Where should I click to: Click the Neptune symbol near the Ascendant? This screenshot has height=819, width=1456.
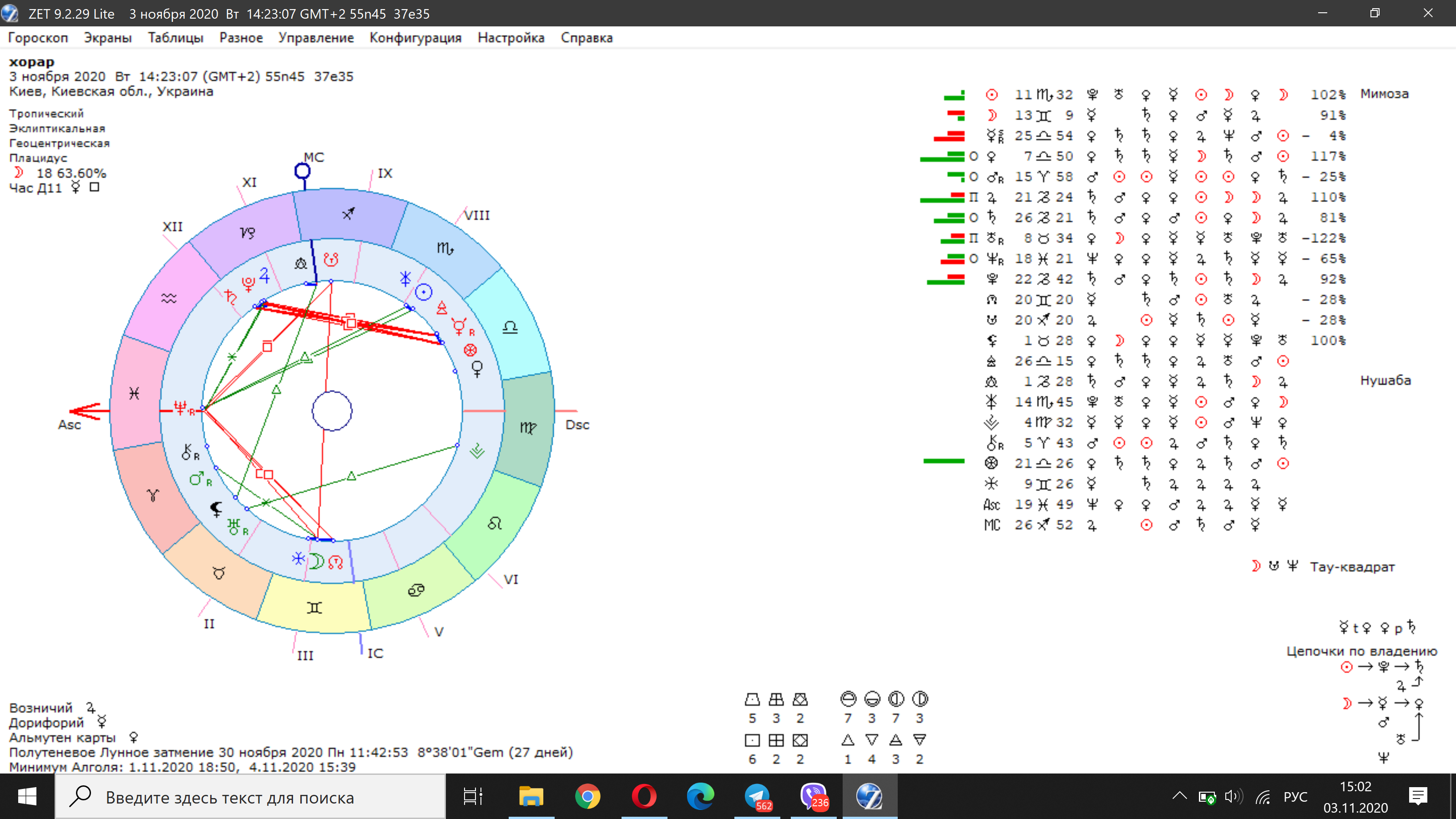pos(180,408)
